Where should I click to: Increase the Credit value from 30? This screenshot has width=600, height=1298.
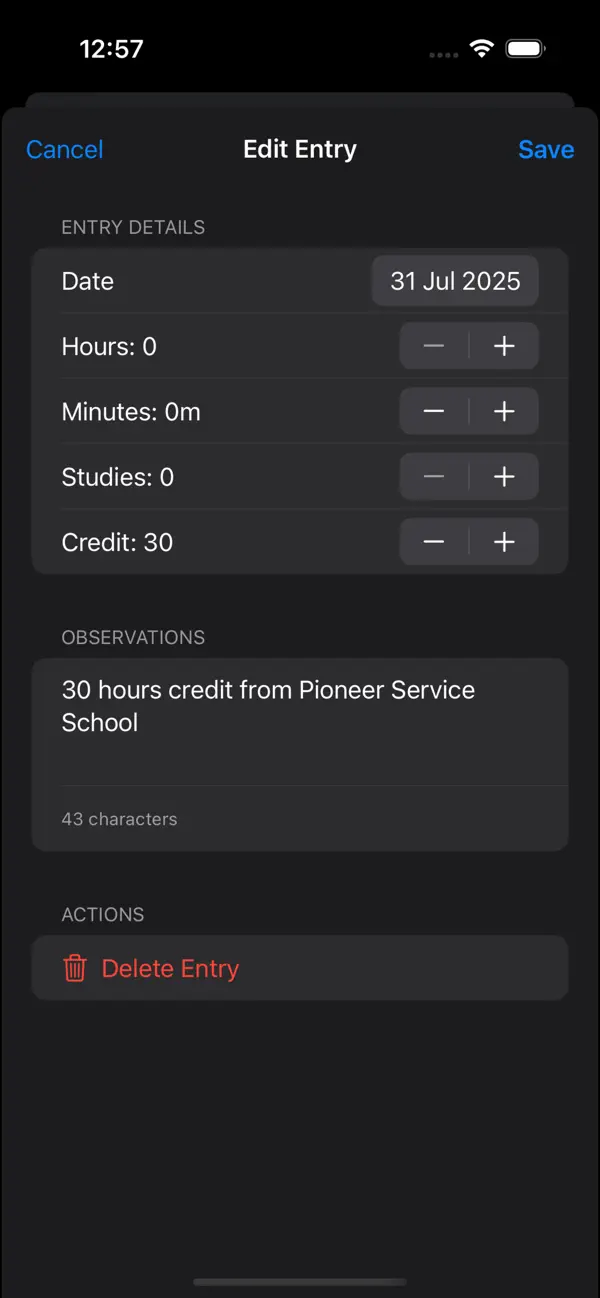504,541
